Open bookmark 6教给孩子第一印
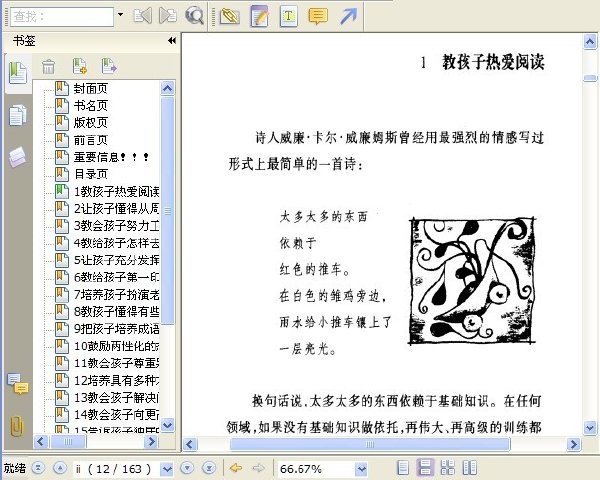 (116, 277)
